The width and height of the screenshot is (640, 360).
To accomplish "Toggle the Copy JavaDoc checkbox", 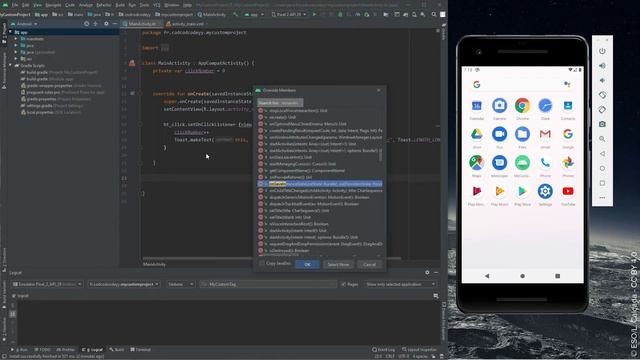I will click(x=262, y=264).
